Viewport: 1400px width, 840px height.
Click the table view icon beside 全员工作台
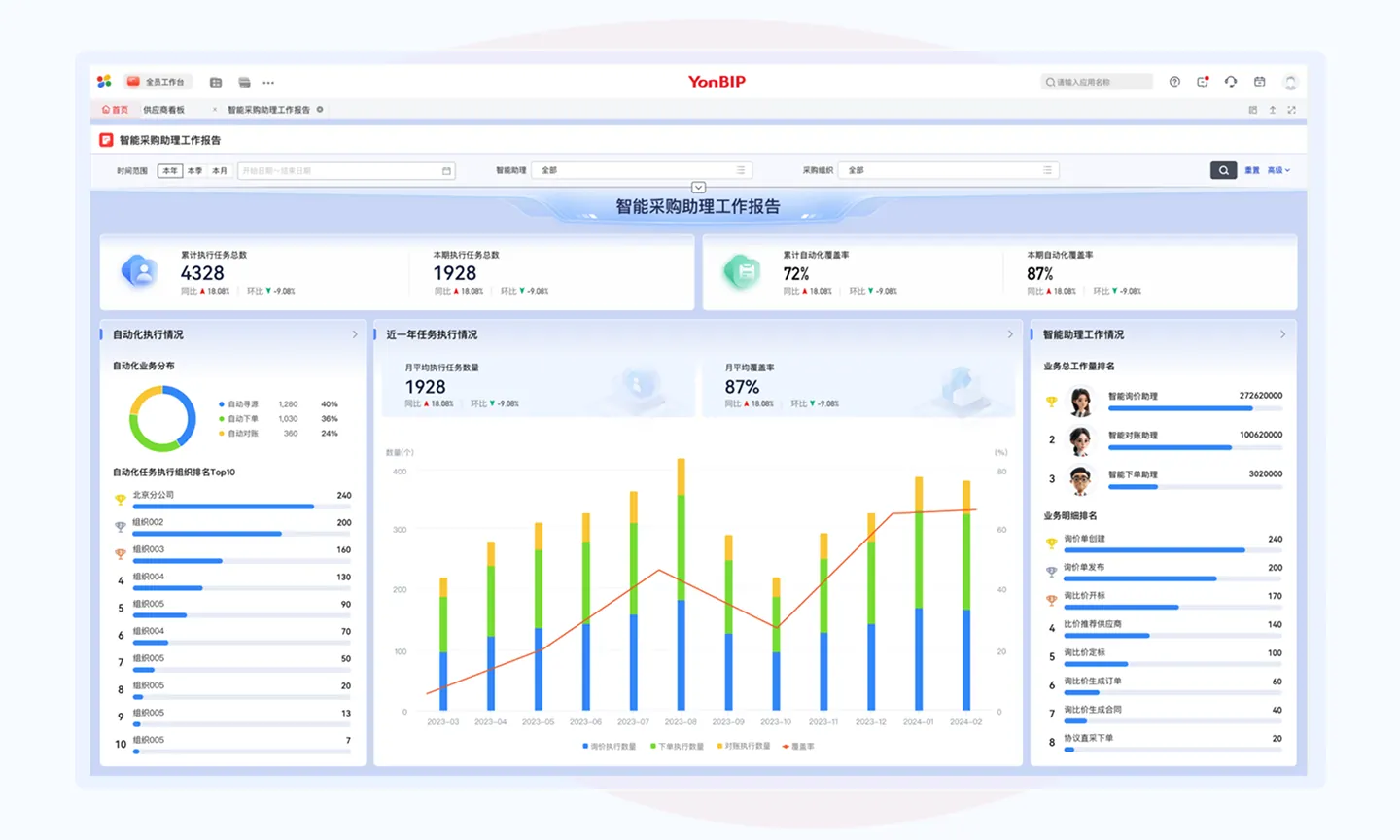216,83
